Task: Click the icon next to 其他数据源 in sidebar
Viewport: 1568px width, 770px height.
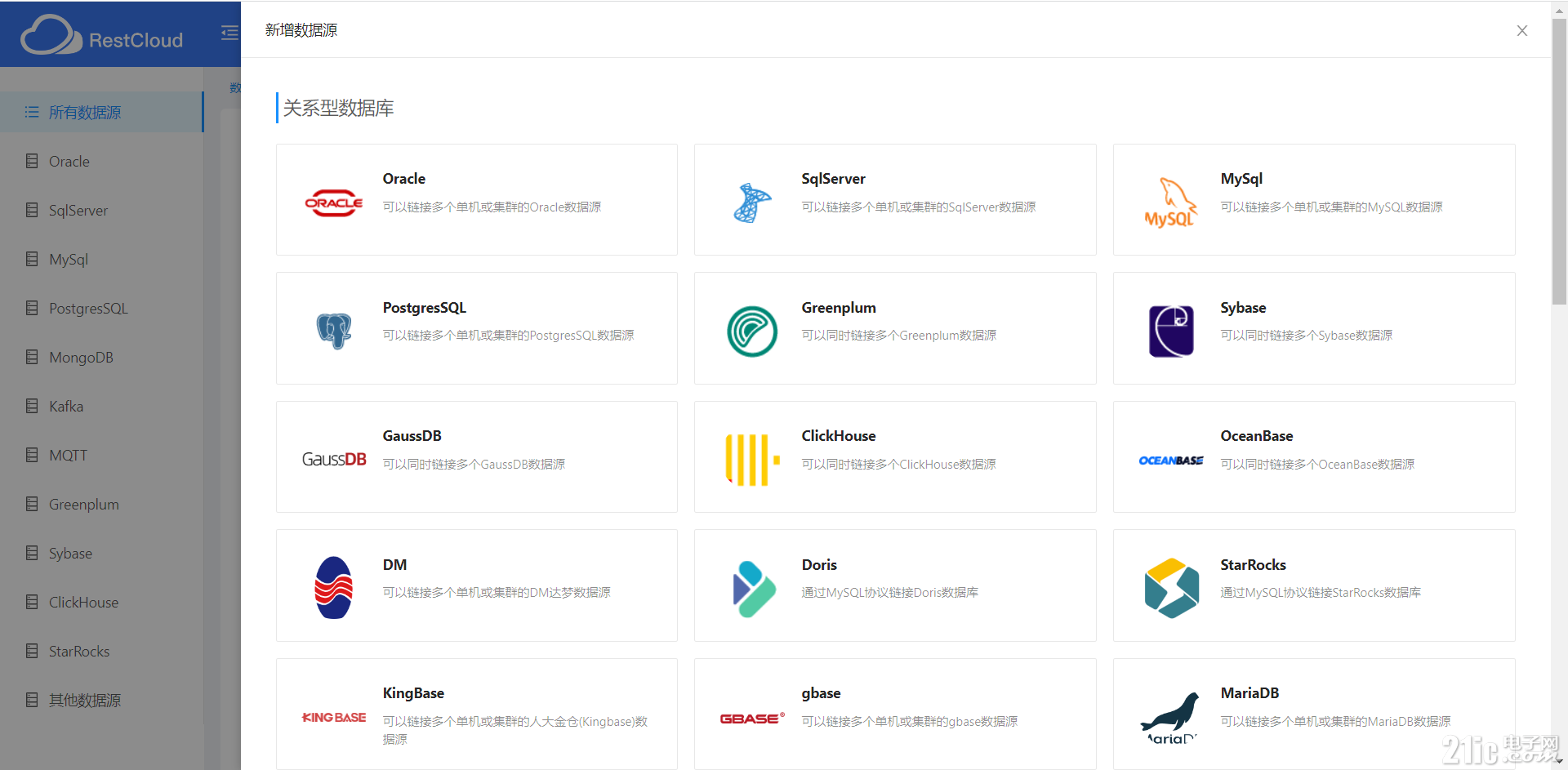Action: 32,700
